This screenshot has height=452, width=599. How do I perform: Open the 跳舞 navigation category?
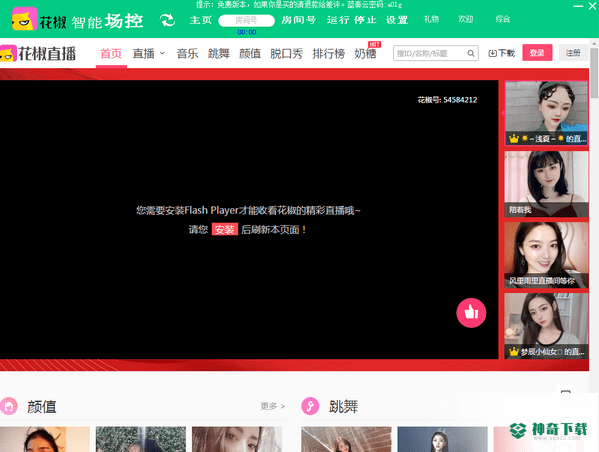(x=219, y=53)
